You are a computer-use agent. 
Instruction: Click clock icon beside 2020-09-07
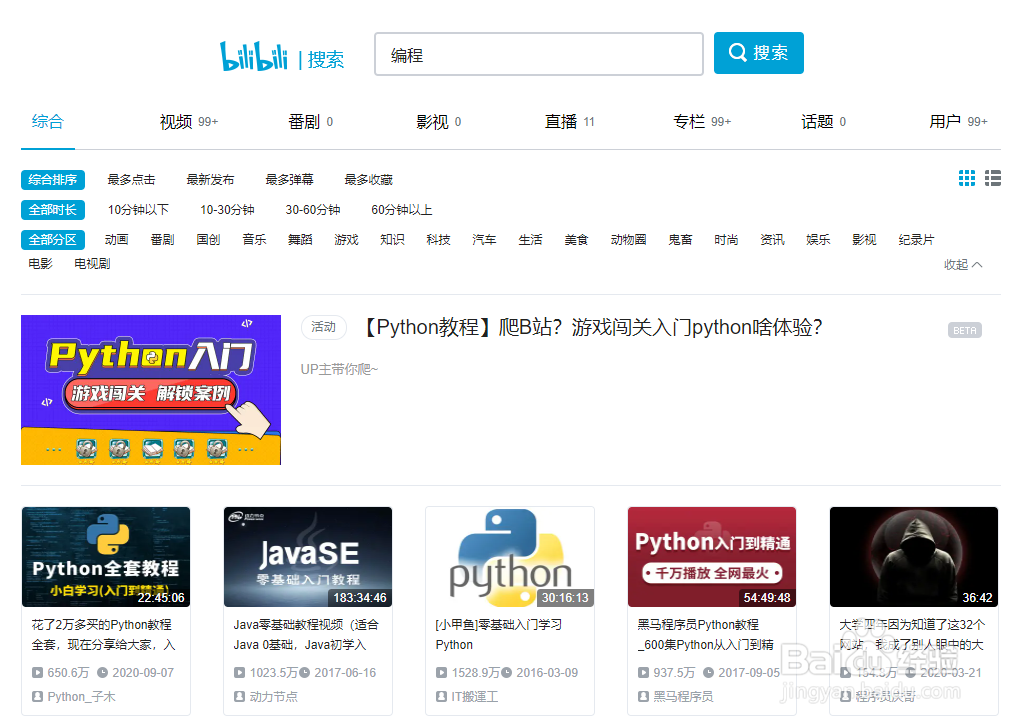click(103, 672)
